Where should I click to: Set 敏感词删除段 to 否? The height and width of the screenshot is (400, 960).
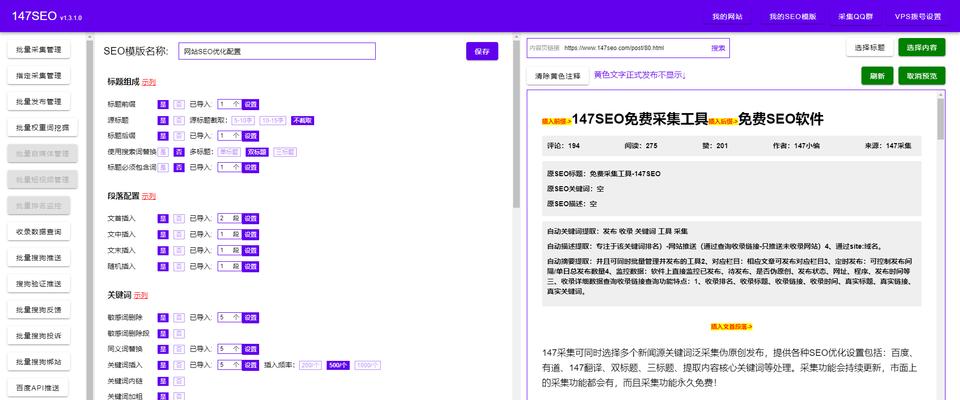179,333
